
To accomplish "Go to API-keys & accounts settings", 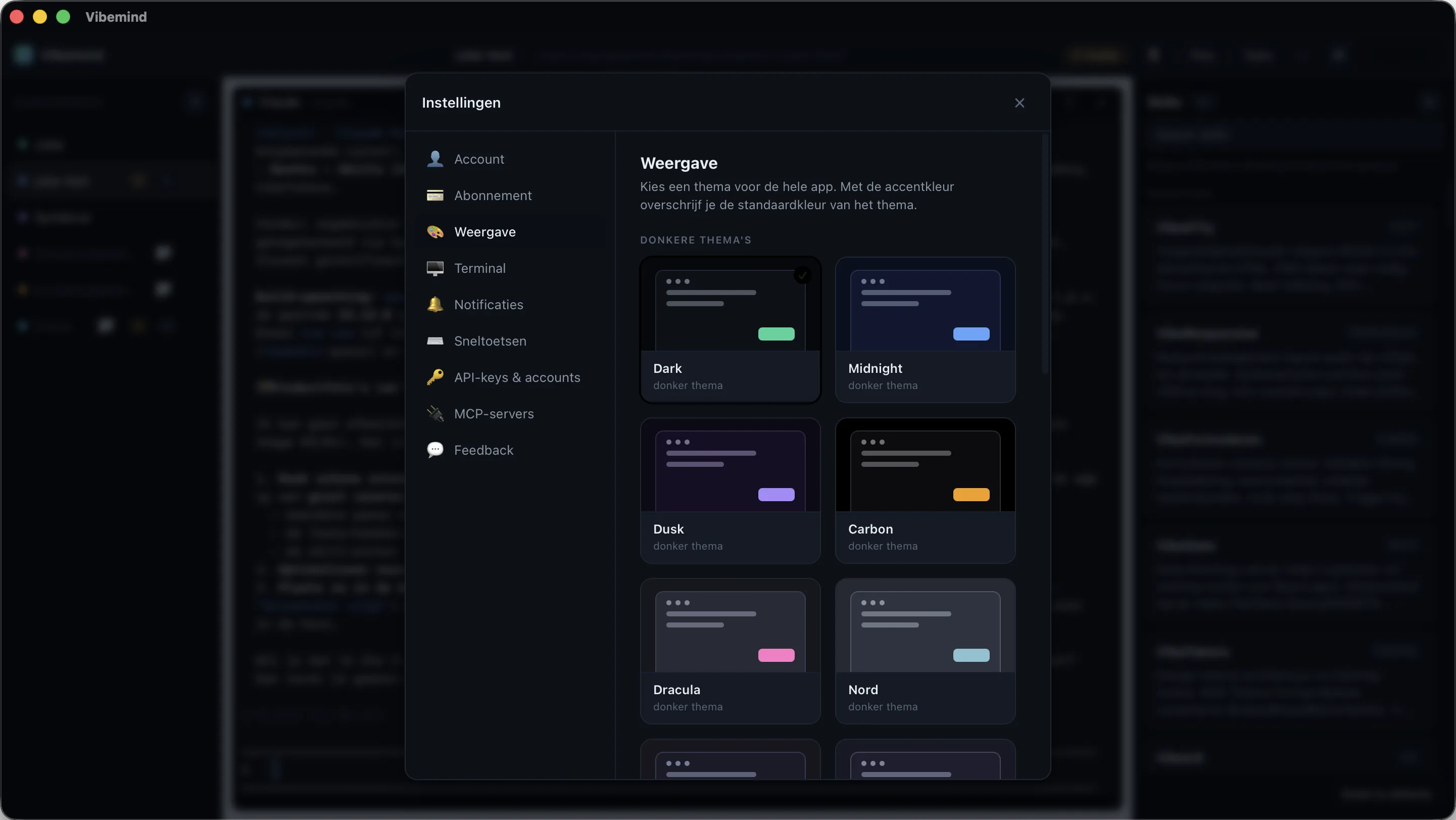I will (510, 377).
